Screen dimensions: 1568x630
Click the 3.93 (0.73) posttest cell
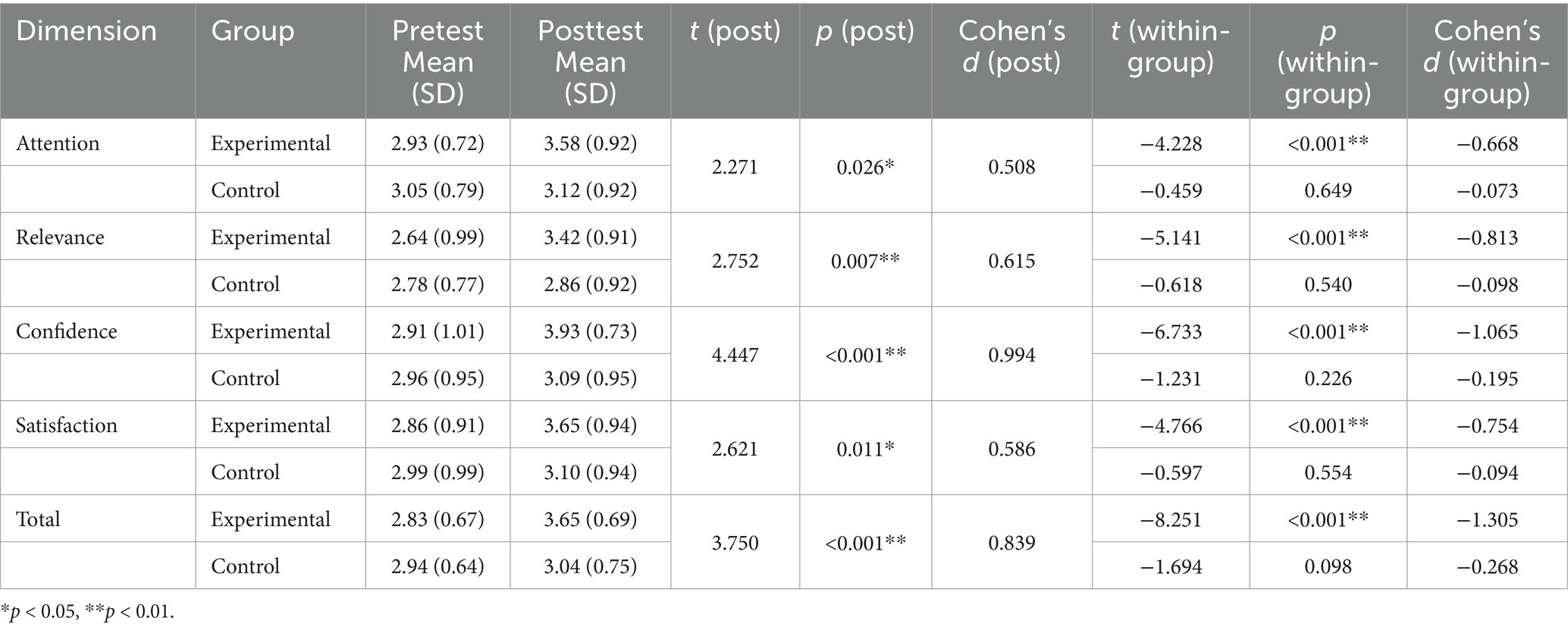pyautogui.click(x=590, y=331)
